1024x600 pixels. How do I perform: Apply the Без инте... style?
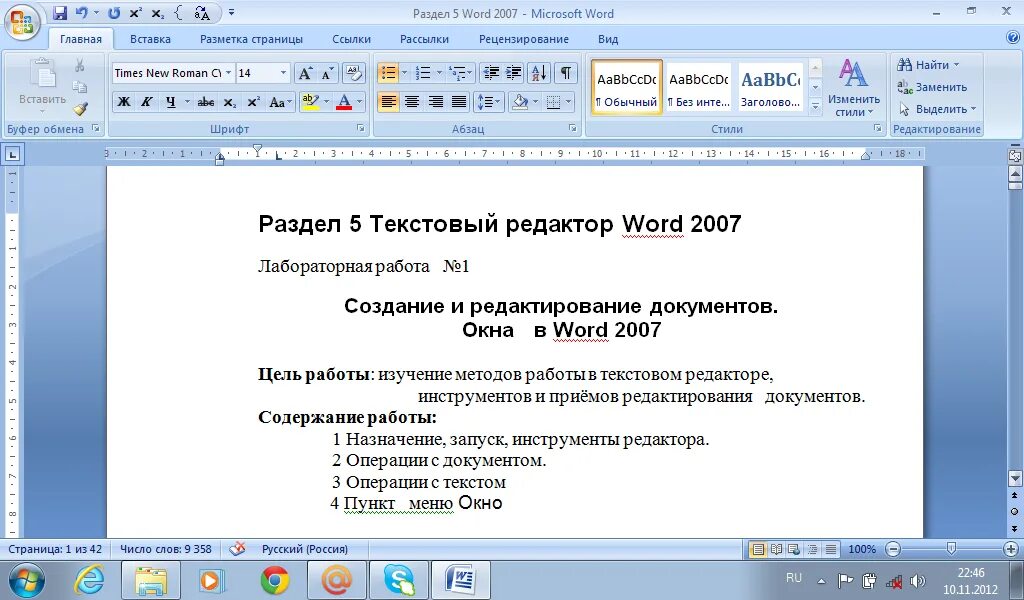coord(698,87)
